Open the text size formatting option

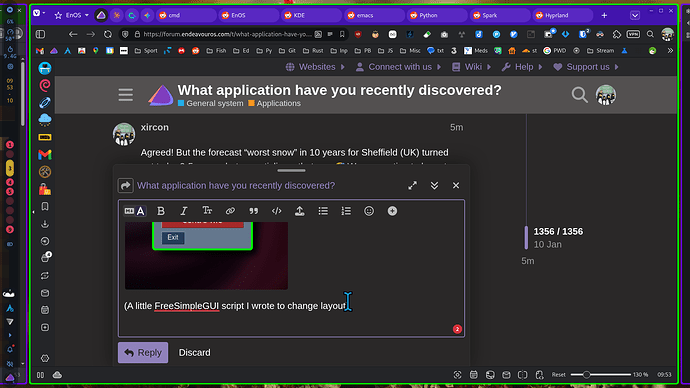coord(207,211)
